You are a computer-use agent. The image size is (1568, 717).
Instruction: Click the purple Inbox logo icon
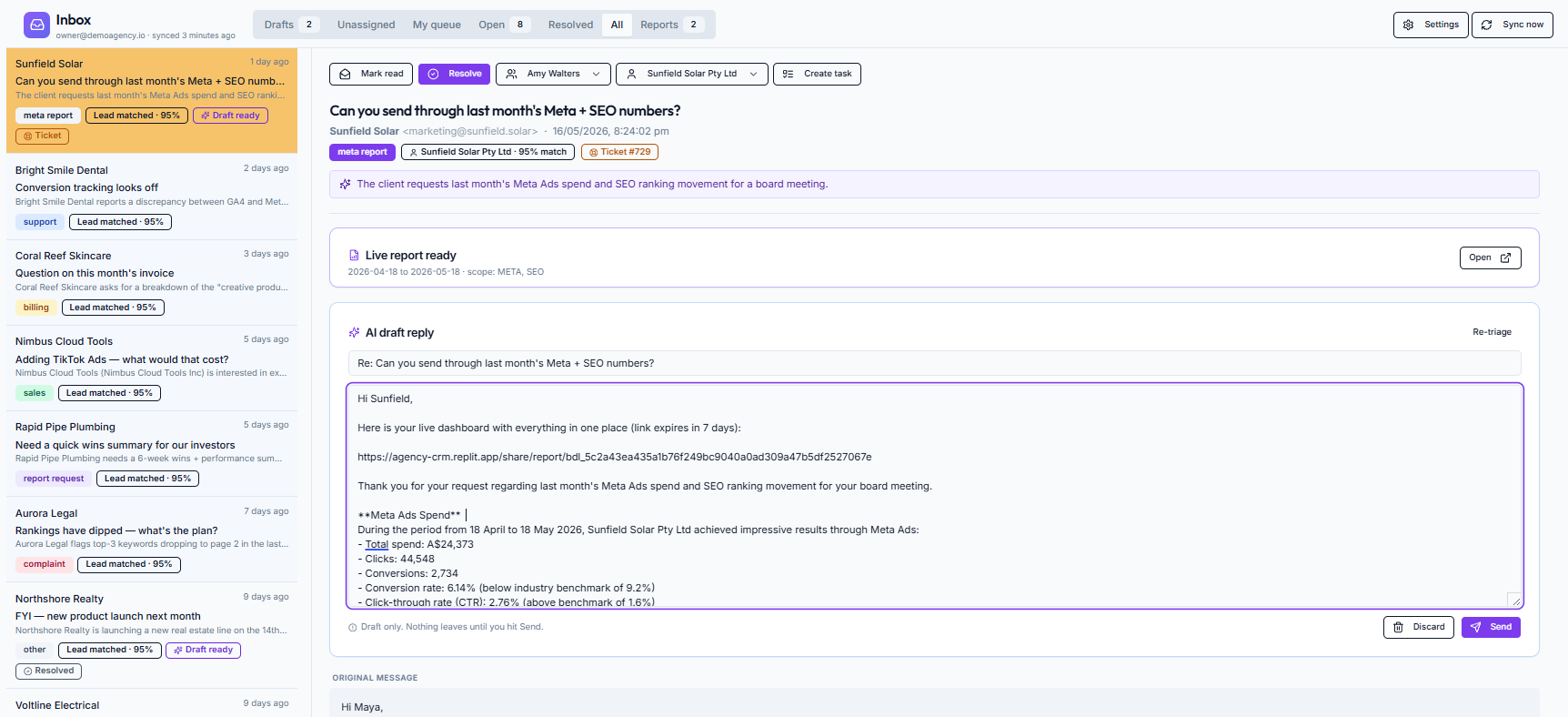(37, 25)
